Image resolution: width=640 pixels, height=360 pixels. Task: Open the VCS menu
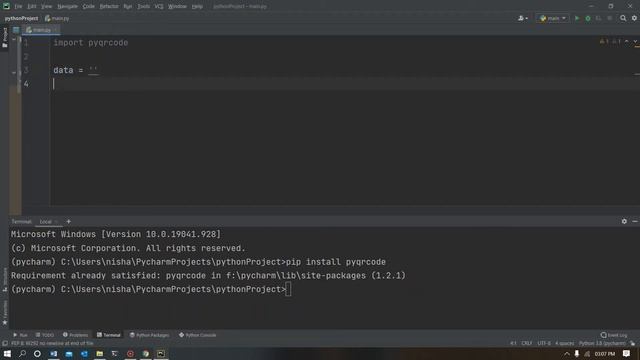(159, 7)
